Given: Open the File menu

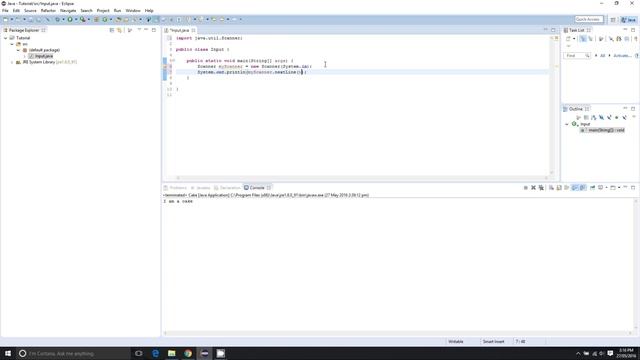Looking at the screenshot, I should [5, 11].
